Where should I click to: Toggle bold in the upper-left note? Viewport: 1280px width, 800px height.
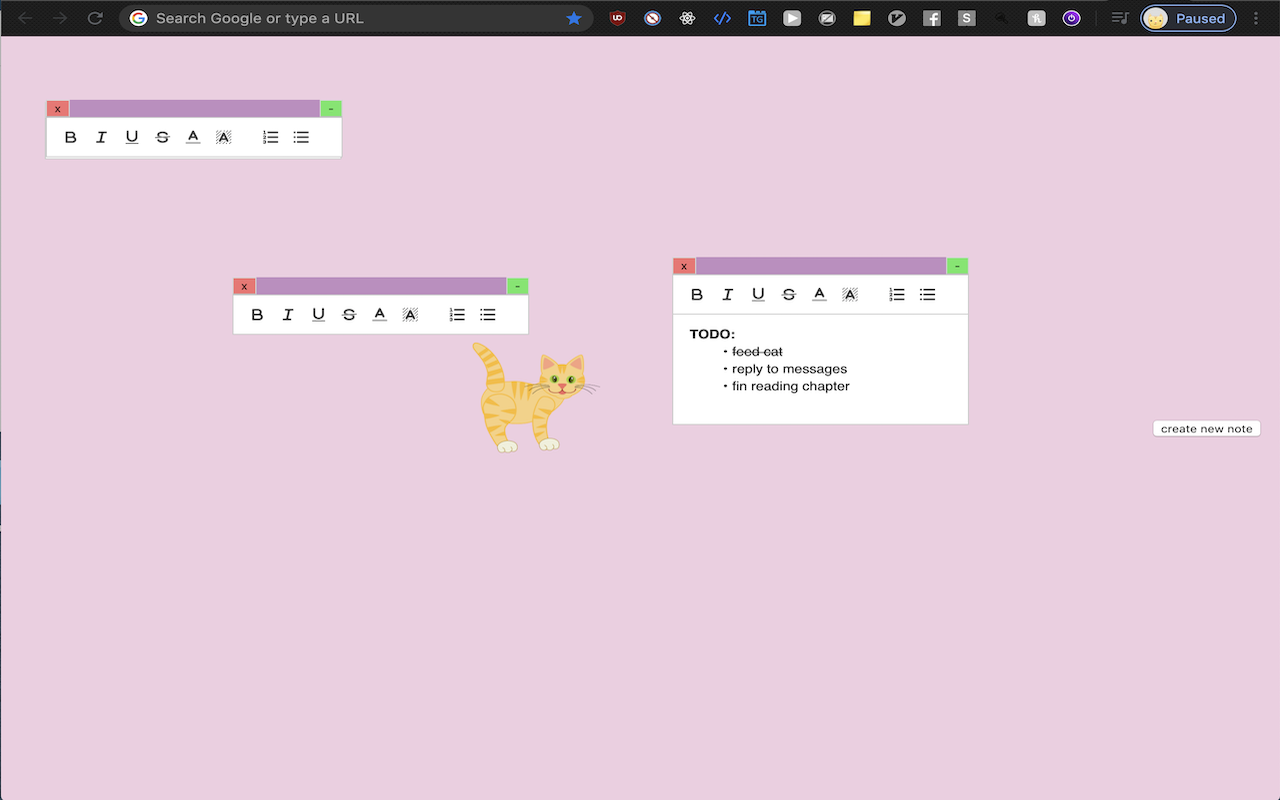(x=70, y=137)
